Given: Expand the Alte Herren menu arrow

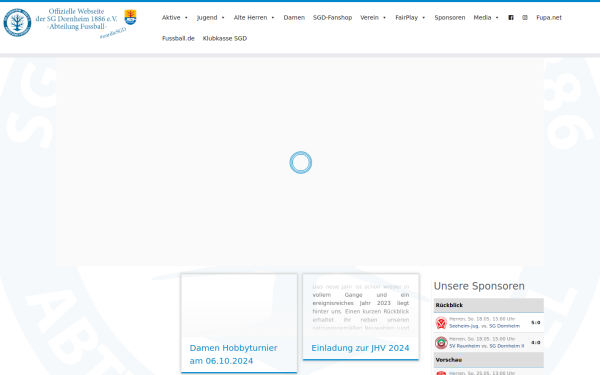Looking at the screenshot, I should [273, 18].
